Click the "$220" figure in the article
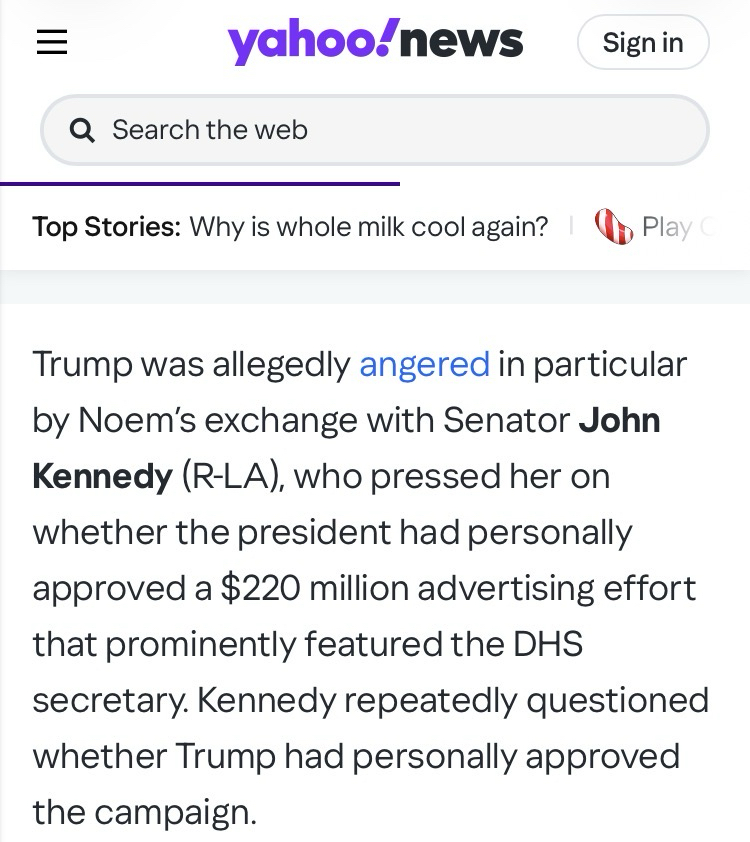 coord(260,588)
